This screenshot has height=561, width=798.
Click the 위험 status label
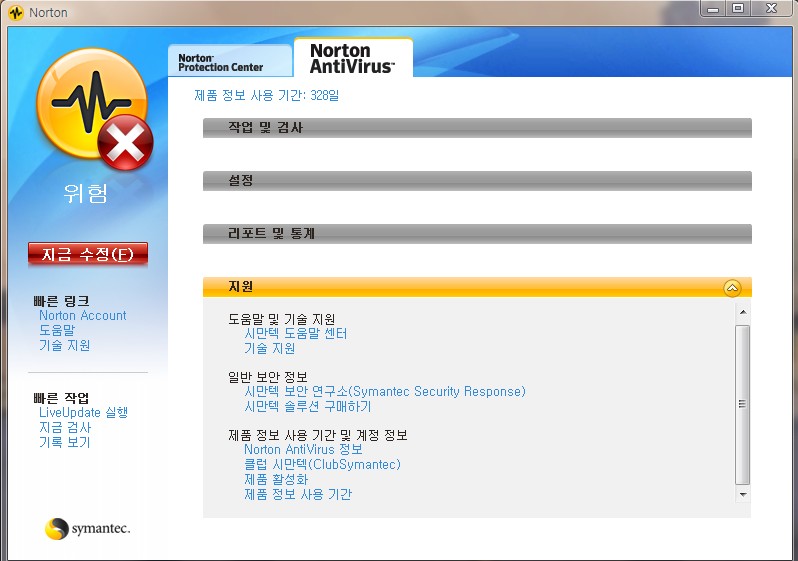pyautogui.click(x=86, y=193)
